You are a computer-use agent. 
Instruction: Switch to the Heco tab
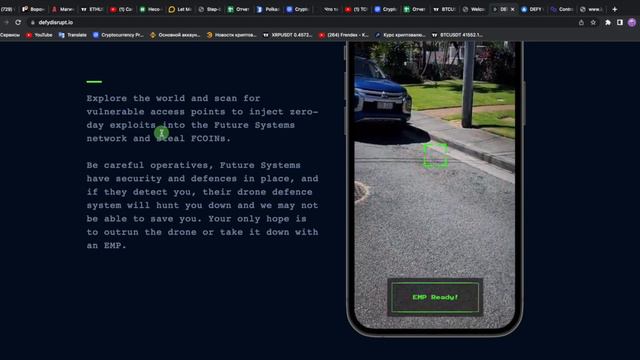click(151, 9)
